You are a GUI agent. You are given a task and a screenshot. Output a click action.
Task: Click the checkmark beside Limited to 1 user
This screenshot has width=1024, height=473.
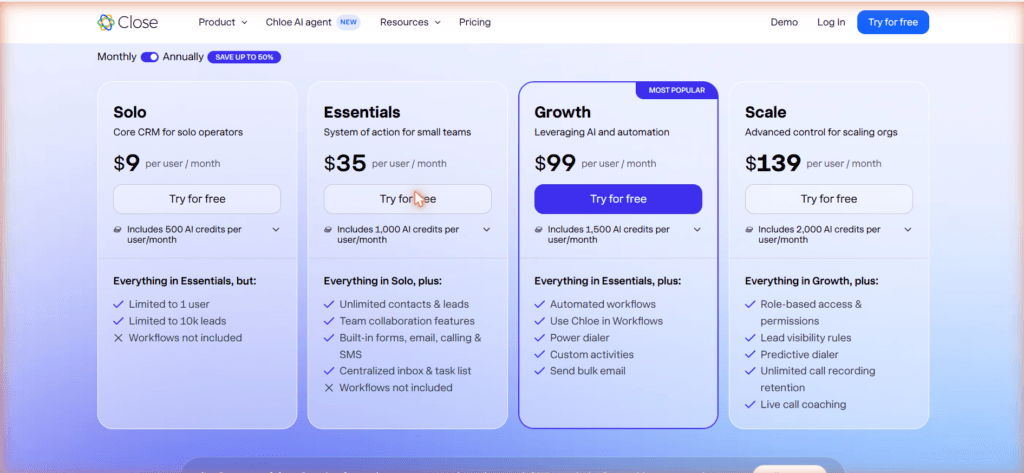pos(118,304)
